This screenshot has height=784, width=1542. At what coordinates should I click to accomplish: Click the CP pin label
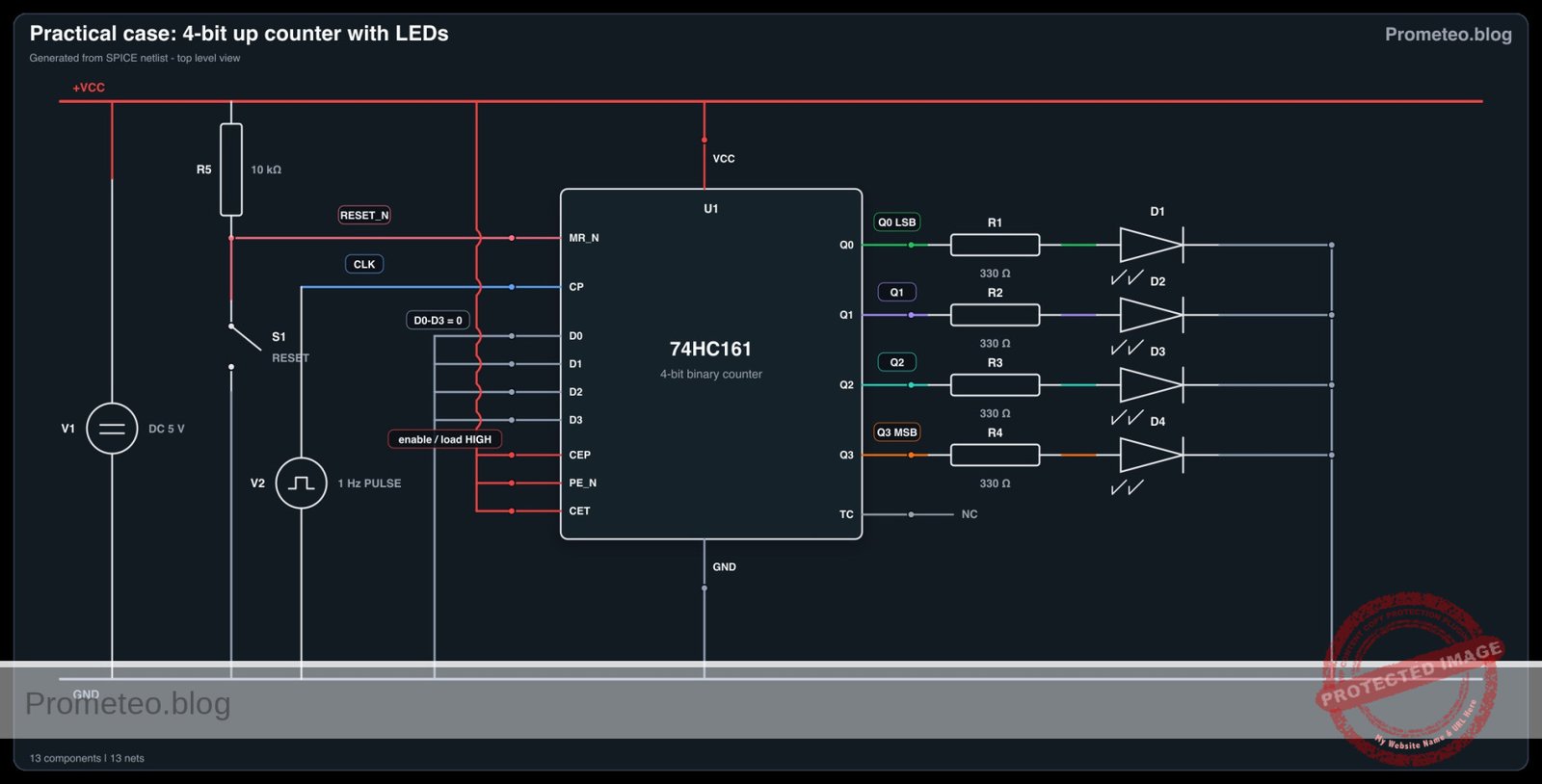(x=576, y=287)
